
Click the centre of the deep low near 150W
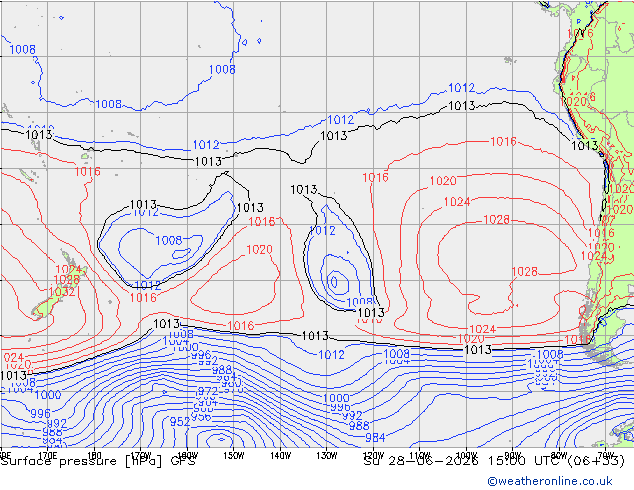pos(221,439)
